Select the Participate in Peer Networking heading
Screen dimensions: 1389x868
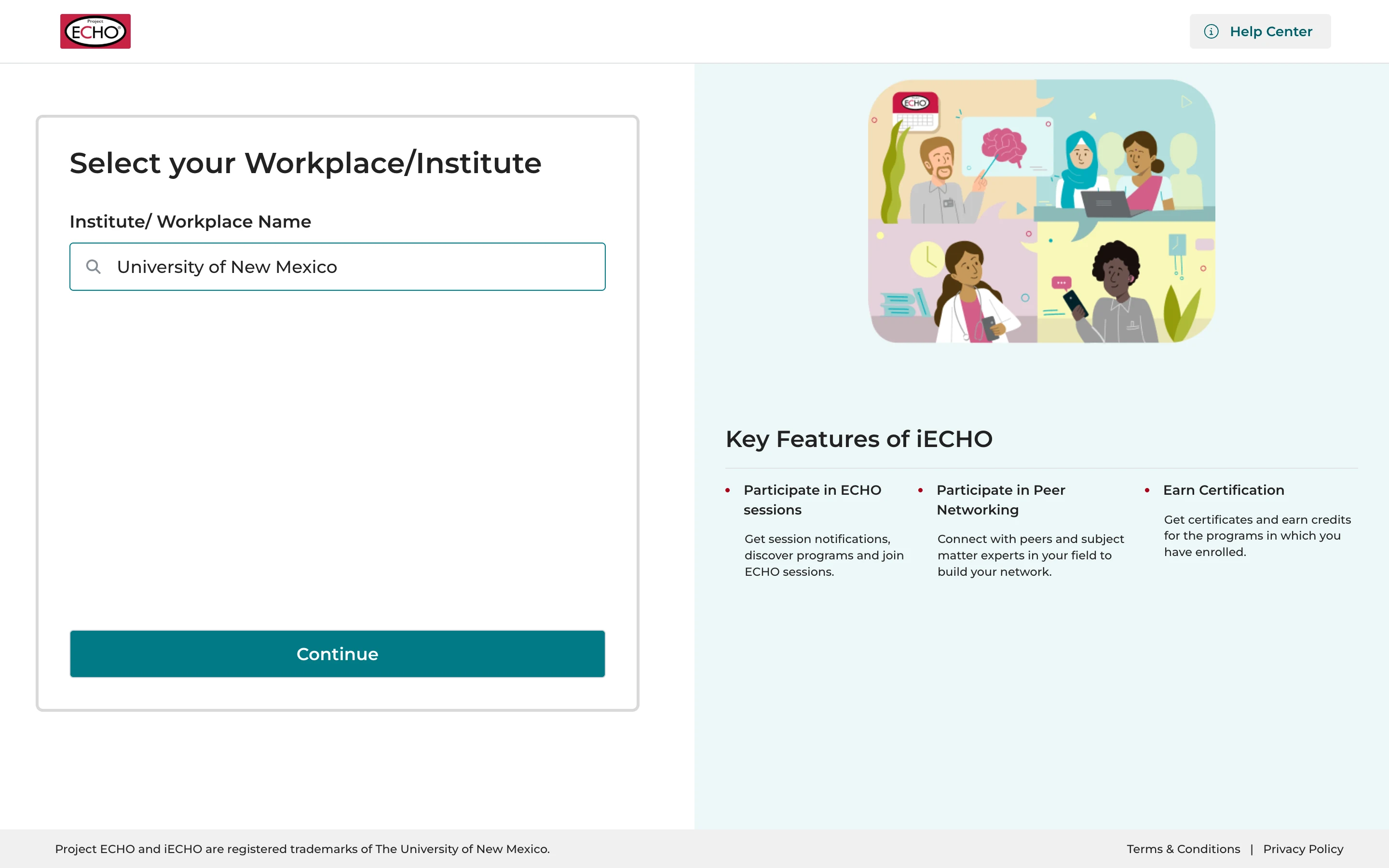[x=1000, y=500]
